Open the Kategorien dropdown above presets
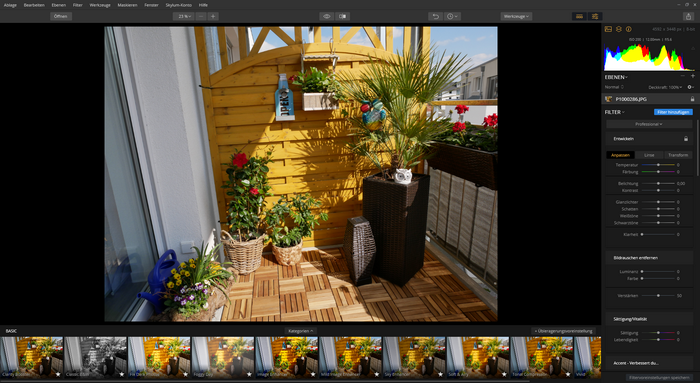 click(300, 331)
